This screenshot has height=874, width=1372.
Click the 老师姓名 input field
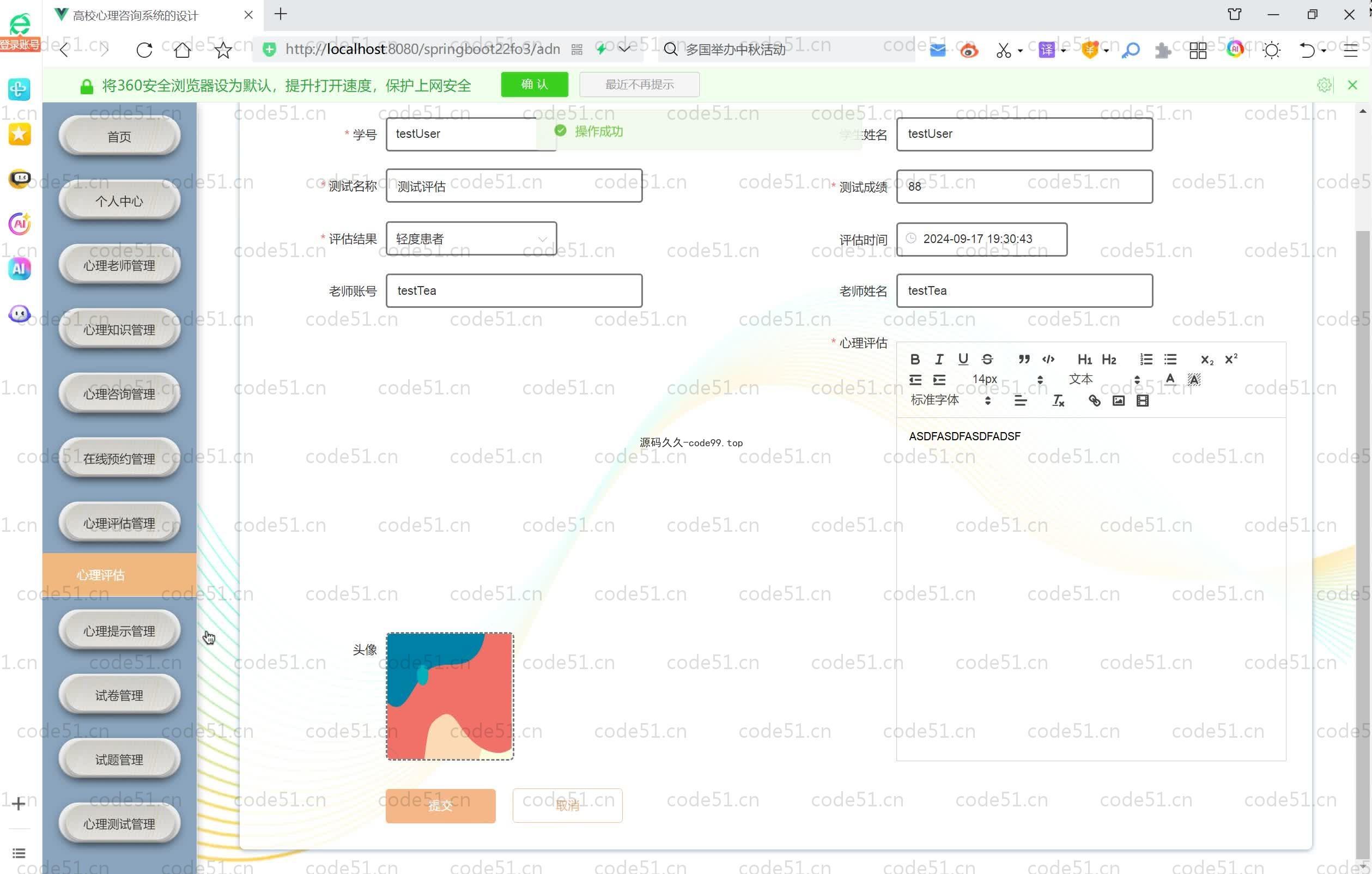tap(1024, 290)
